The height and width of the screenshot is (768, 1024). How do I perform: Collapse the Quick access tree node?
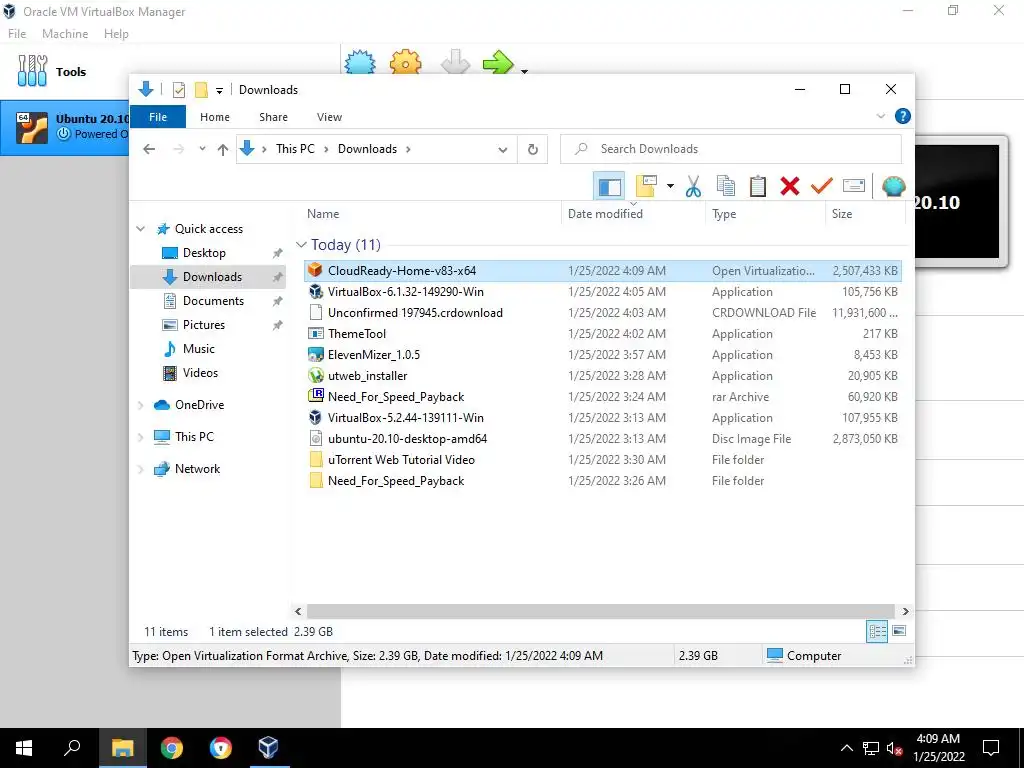pos(140,229)
